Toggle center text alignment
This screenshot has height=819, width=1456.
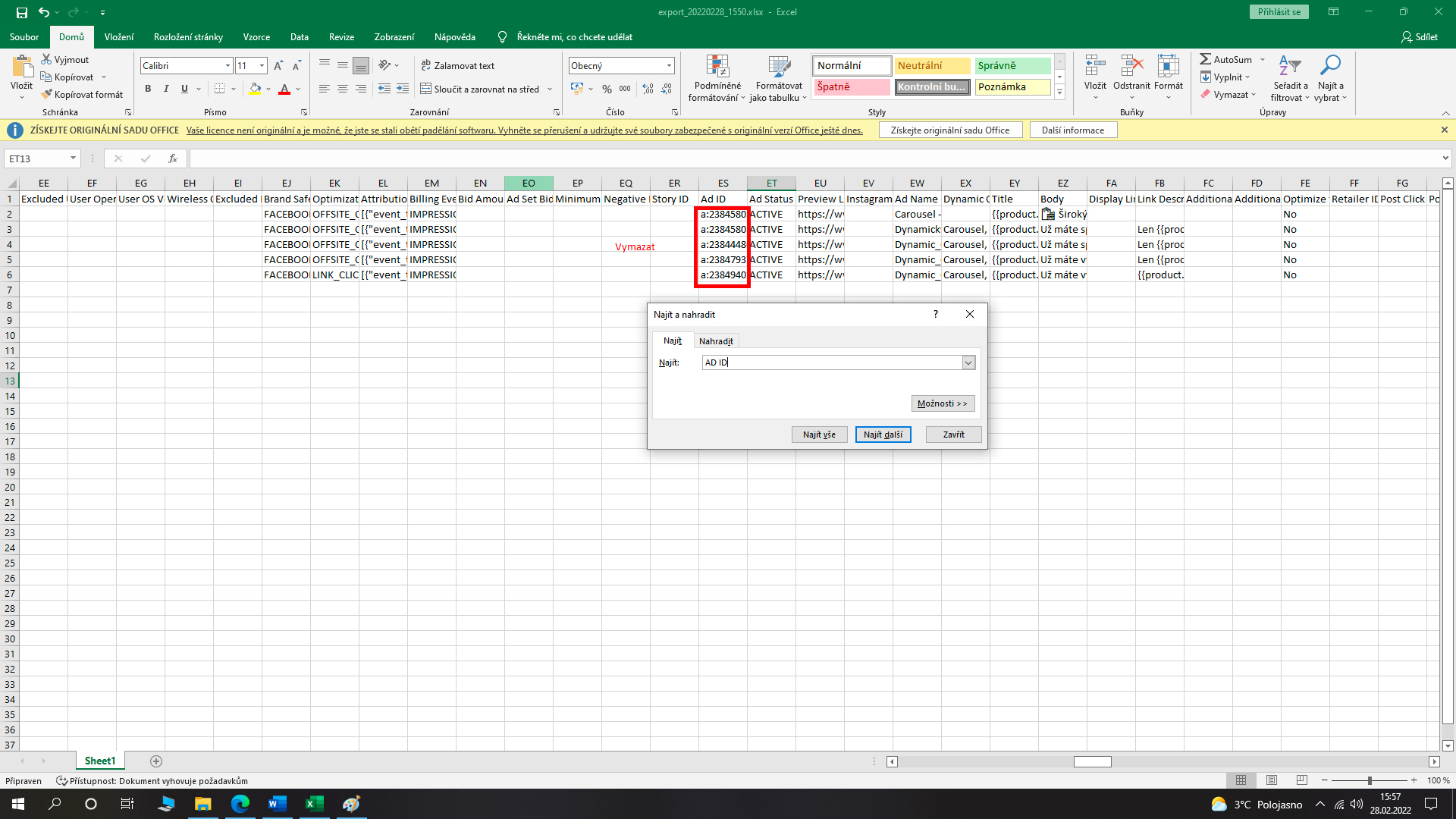coord(343,89)
